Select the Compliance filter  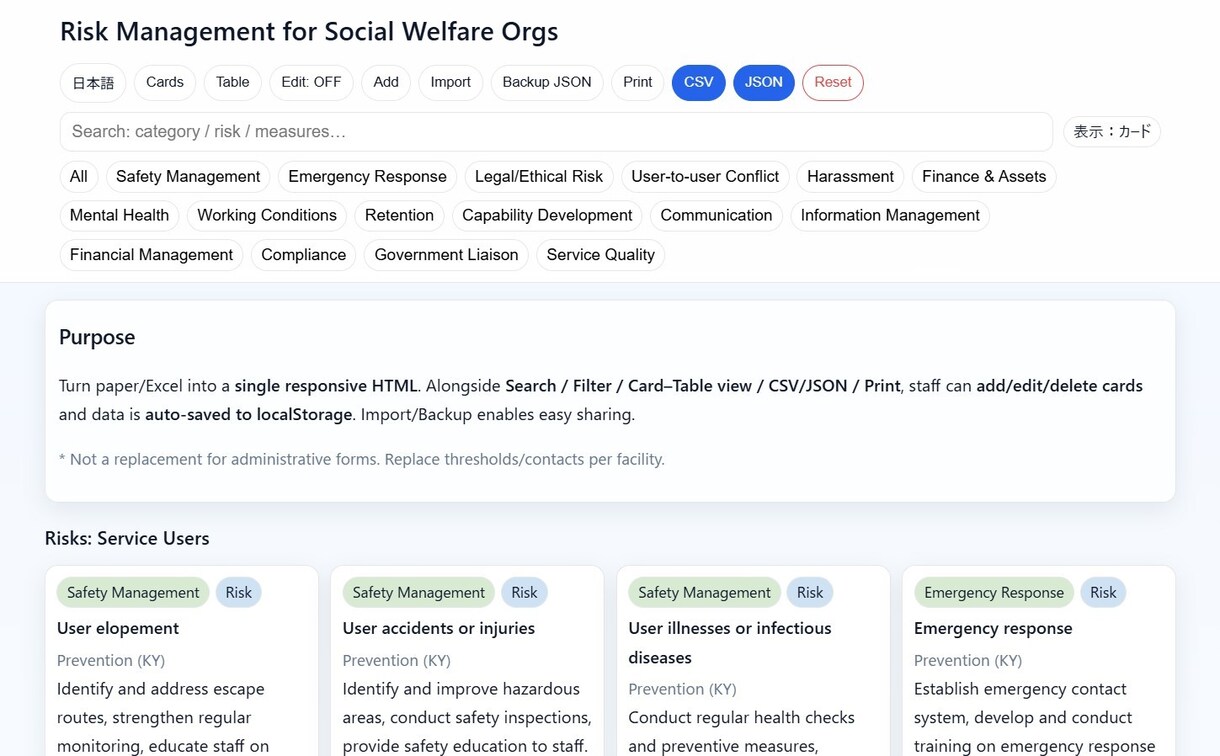pos(303,255)
